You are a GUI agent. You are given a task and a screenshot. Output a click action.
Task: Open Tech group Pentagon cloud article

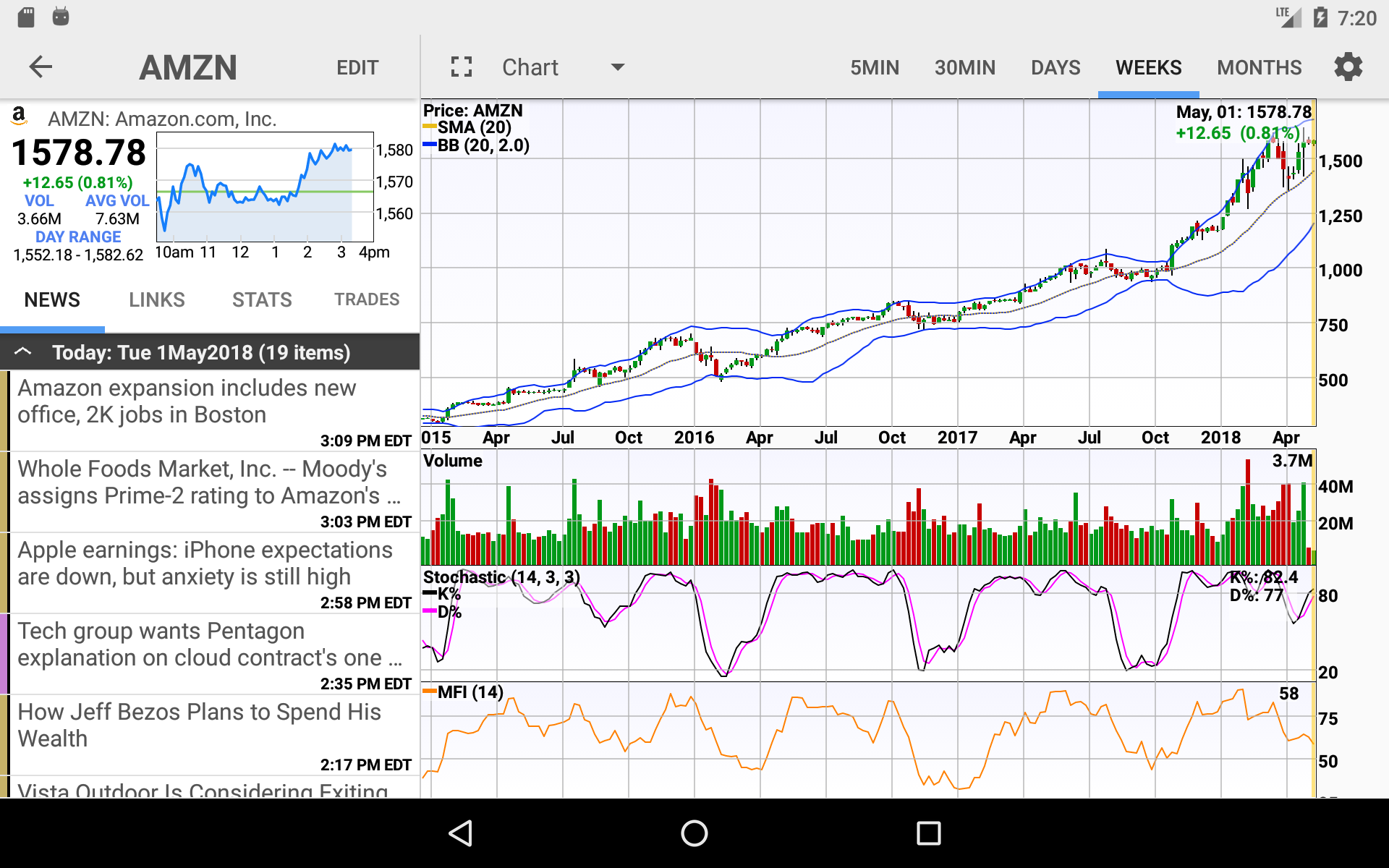pyautogui.click(x=210, y=654)
